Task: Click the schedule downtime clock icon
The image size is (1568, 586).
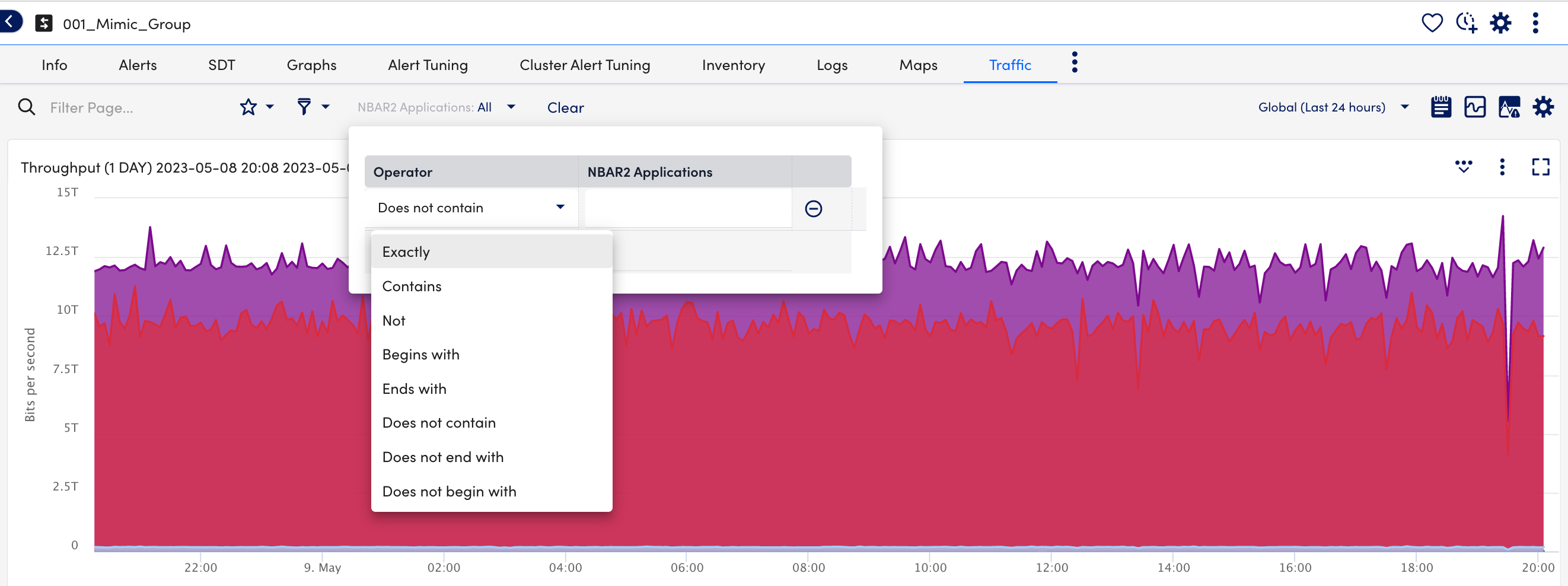Action: point(1466,23)
